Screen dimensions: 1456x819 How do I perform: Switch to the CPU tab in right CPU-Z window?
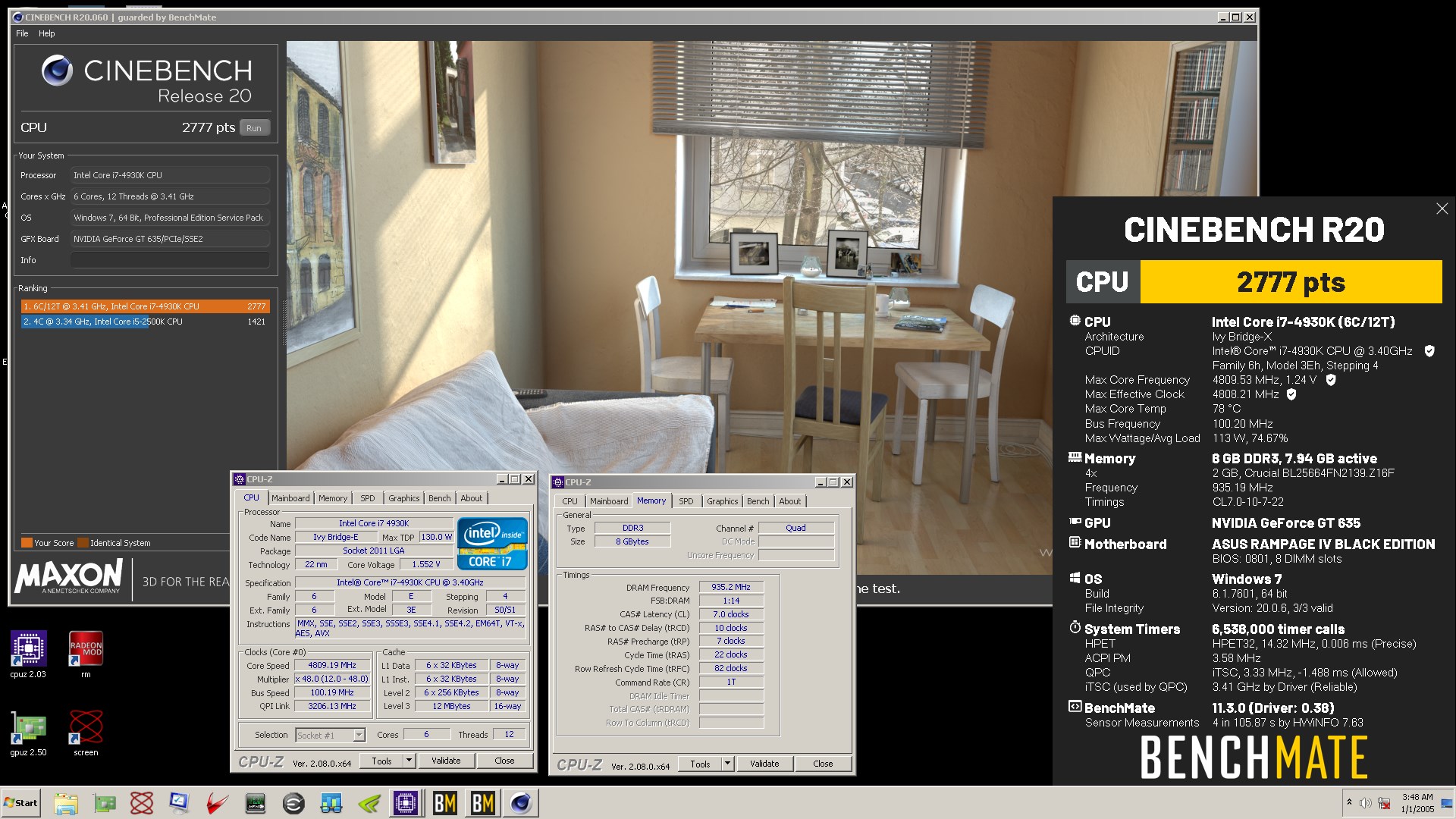(x=570, y=501)
